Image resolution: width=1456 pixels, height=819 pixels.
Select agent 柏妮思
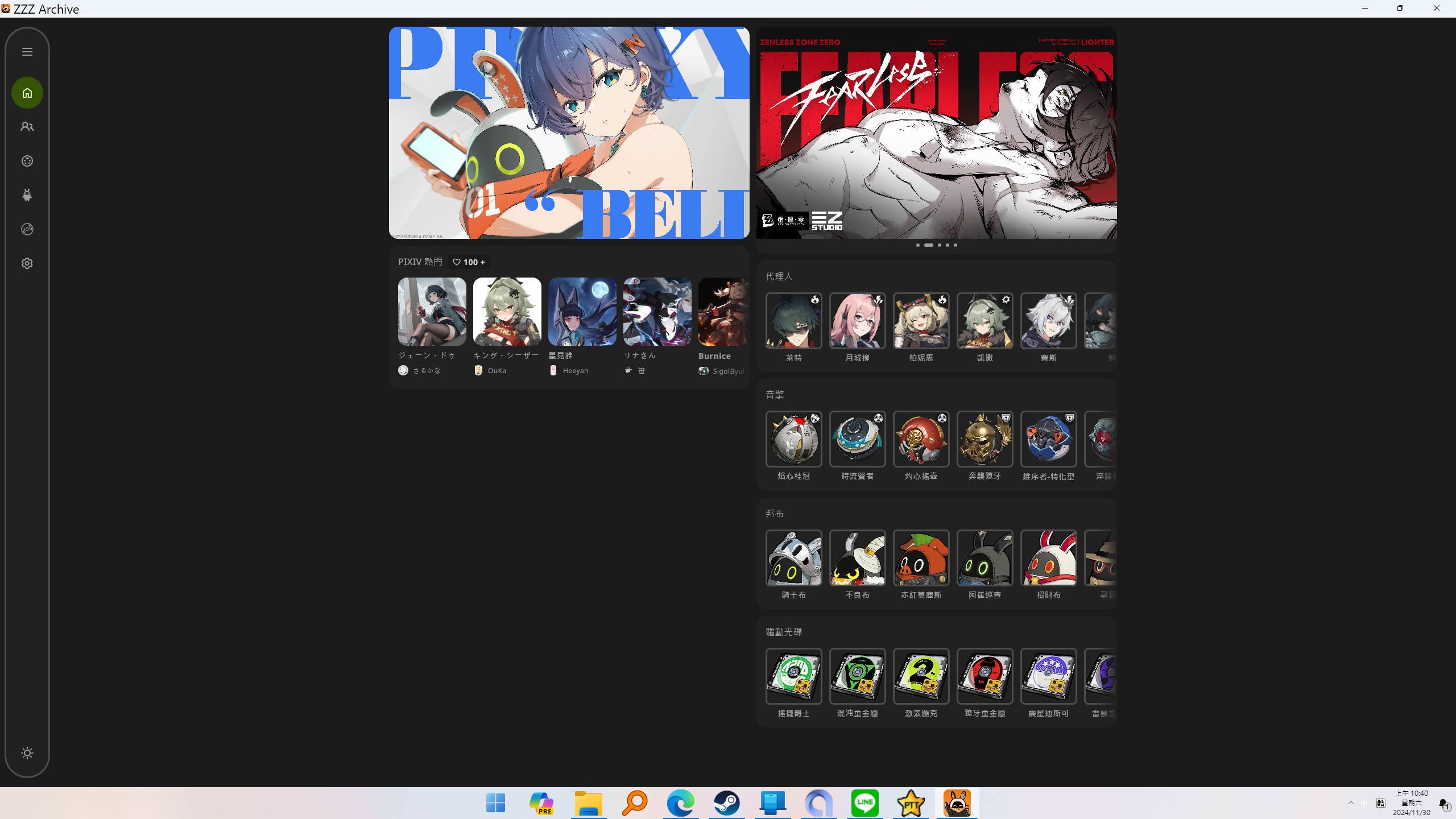921,321
